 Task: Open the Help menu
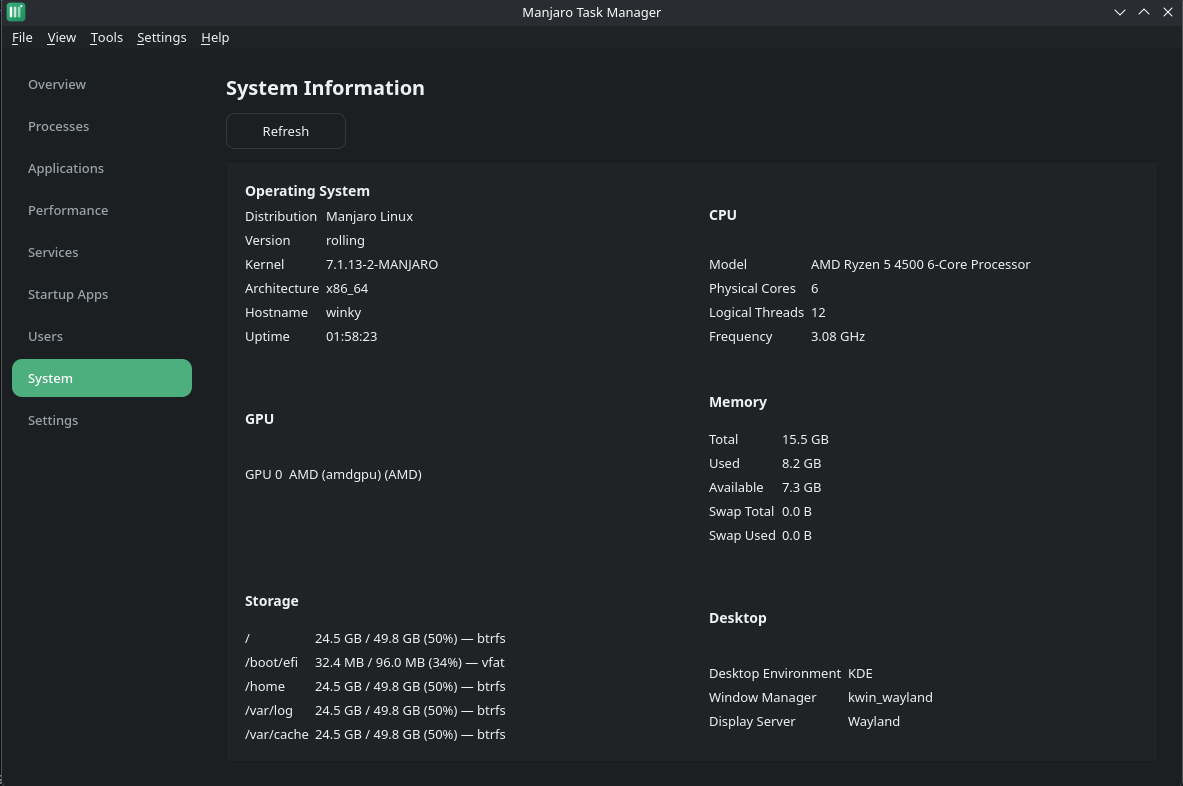[215, 38]
